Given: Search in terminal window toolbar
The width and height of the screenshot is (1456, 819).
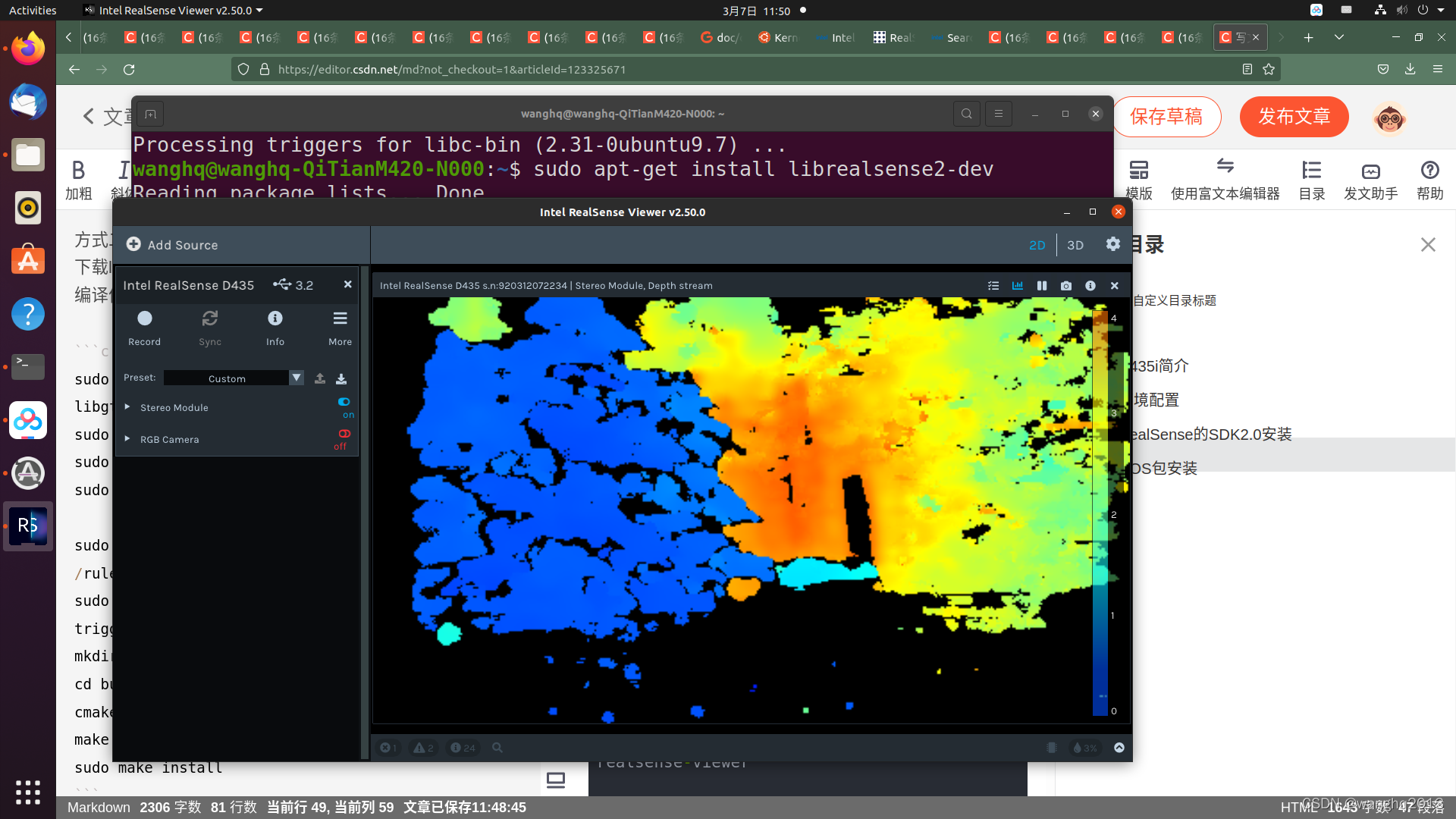Looking at the screenshot, I should click(966, 114).
